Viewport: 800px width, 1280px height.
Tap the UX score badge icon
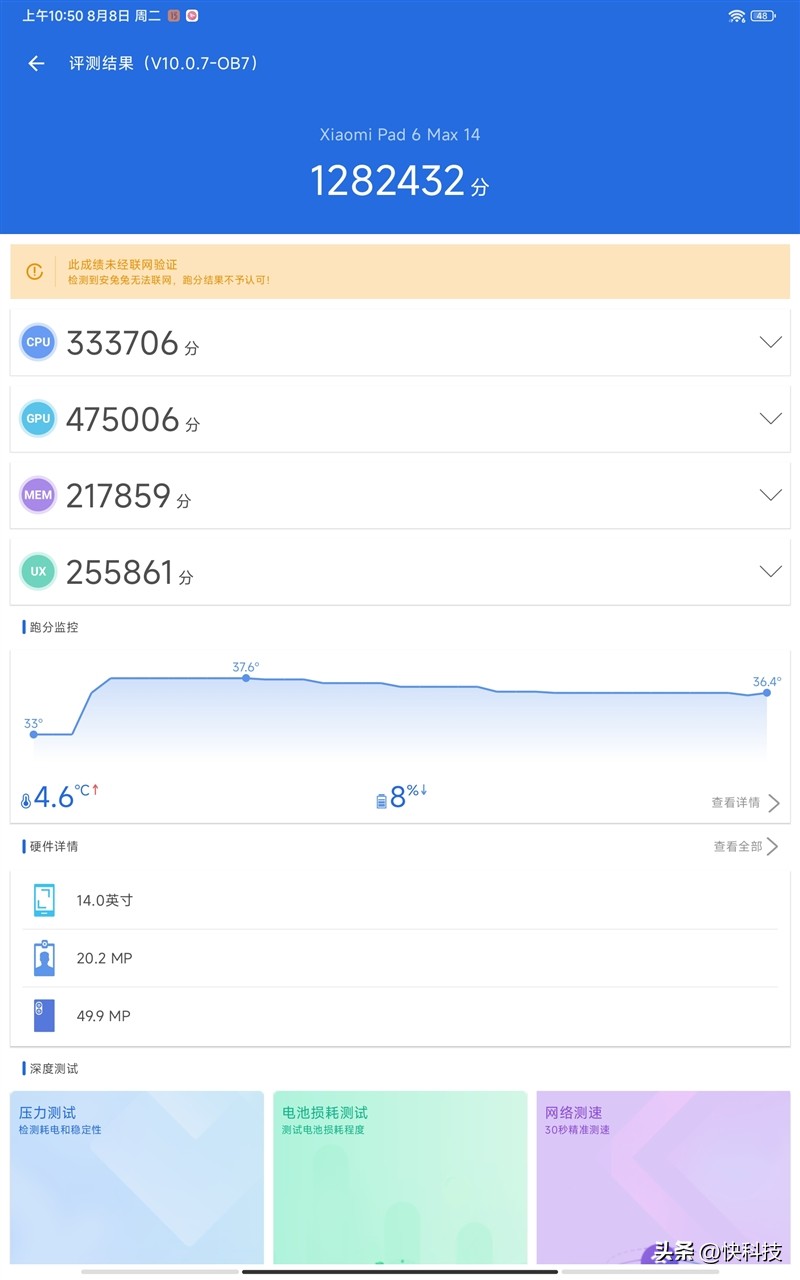click(x=38, y=572)
